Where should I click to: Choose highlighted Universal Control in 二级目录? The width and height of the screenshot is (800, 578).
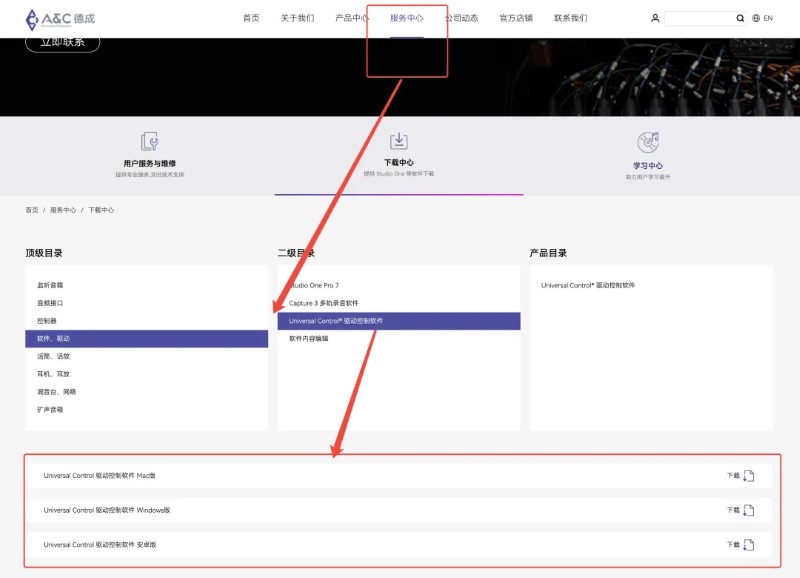tap(399, 321)
